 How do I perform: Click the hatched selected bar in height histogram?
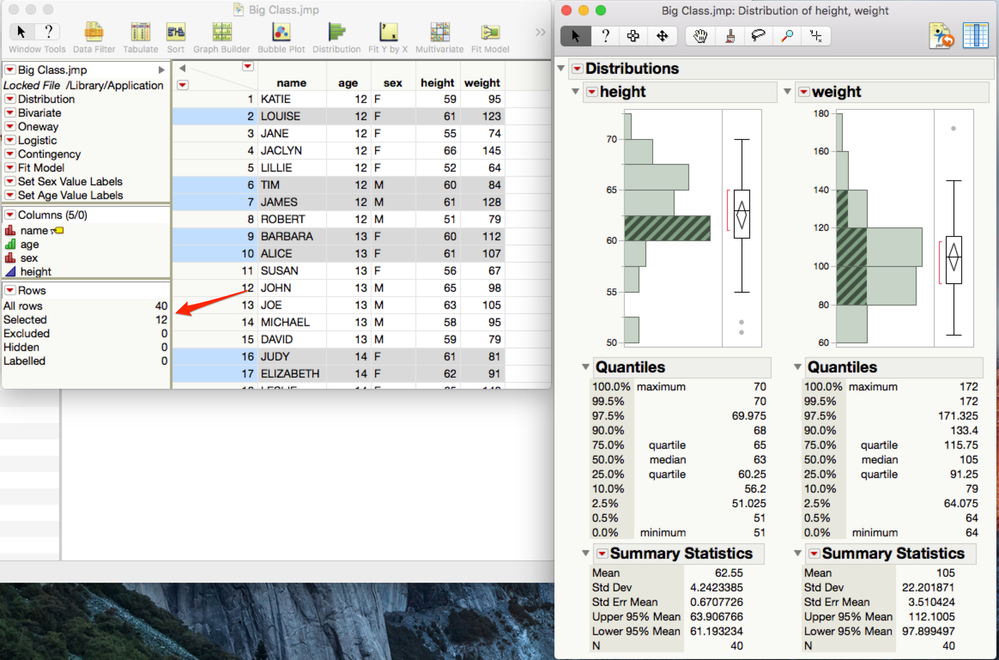coord(667,228)
